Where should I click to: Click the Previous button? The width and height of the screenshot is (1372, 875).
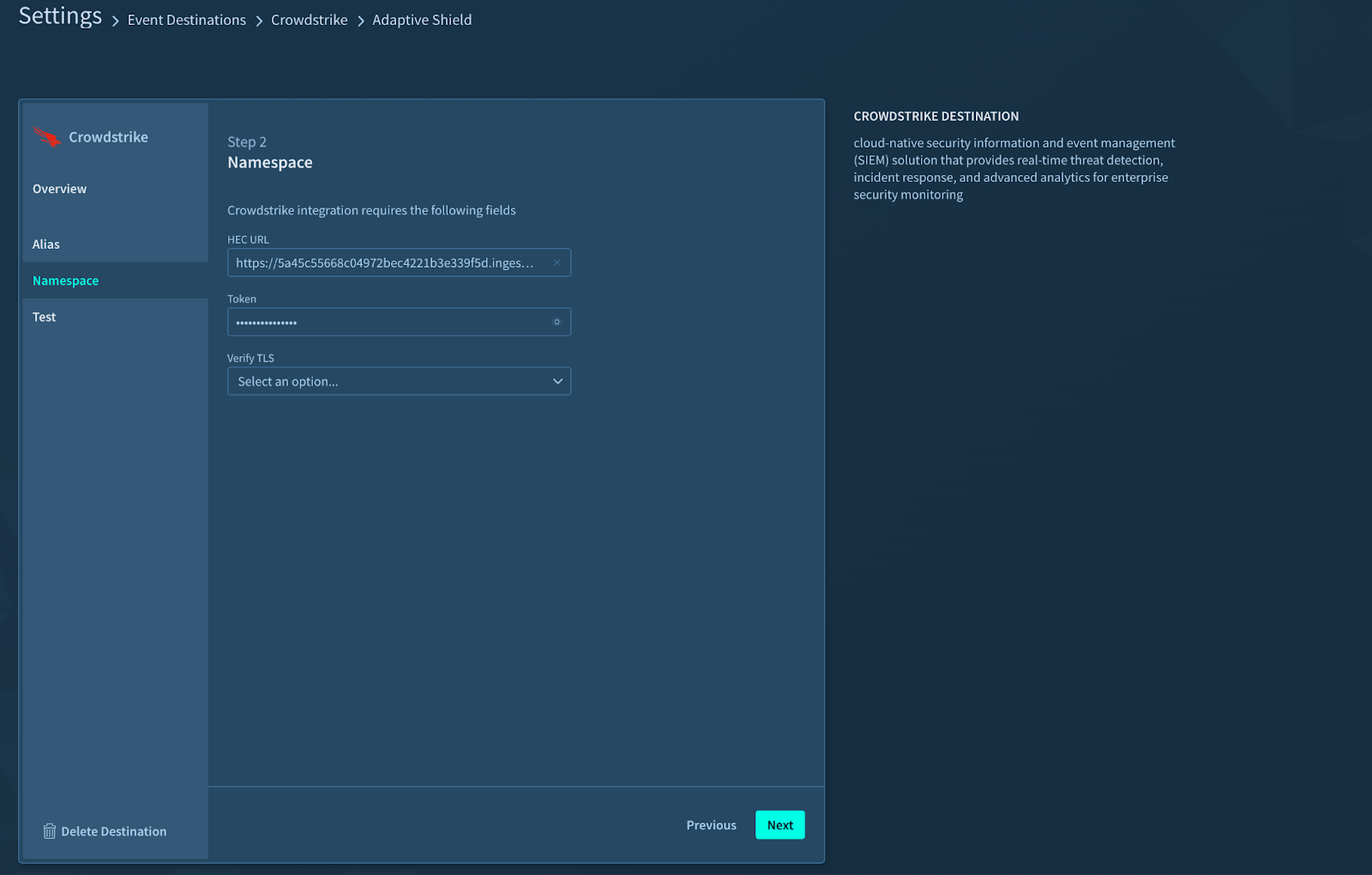click(x=711, y=825)
